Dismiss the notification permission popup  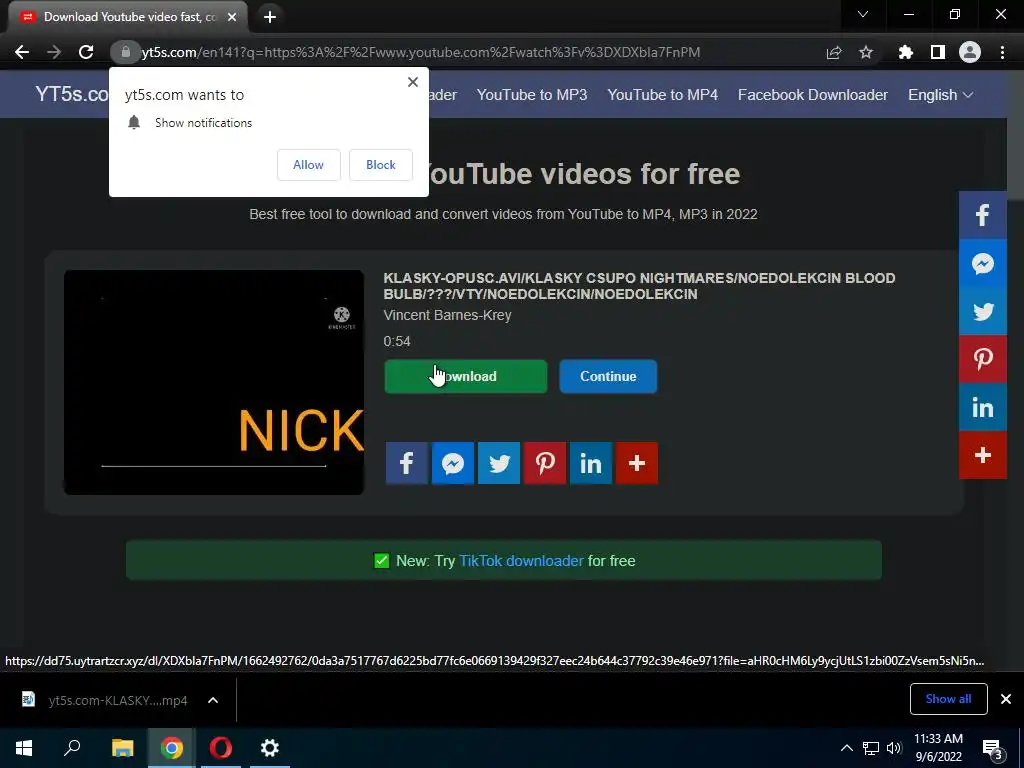coord(413,82)
